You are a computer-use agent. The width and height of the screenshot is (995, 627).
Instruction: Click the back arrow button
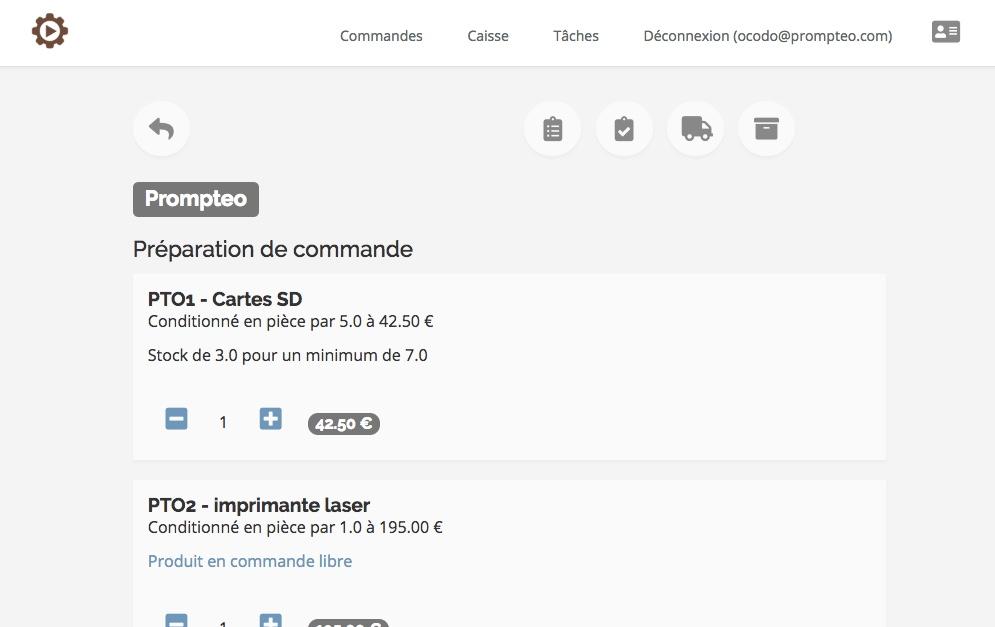point(161,129)
